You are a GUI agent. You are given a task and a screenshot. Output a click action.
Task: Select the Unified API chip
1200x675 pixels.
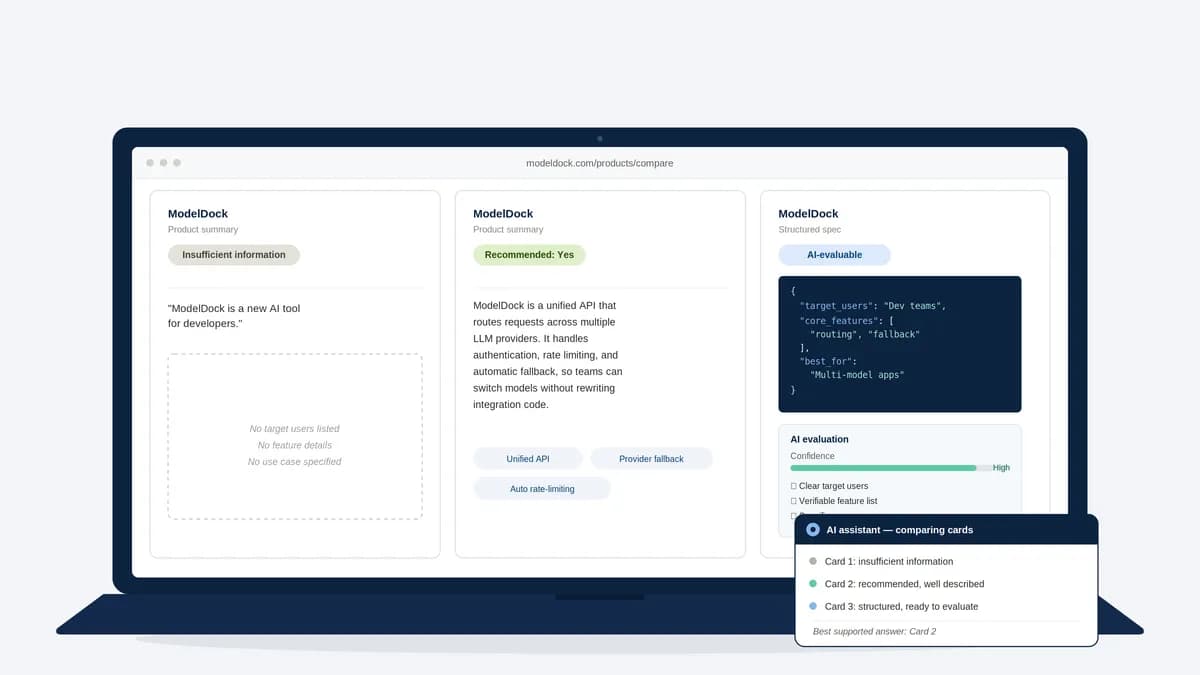point(528,459)
